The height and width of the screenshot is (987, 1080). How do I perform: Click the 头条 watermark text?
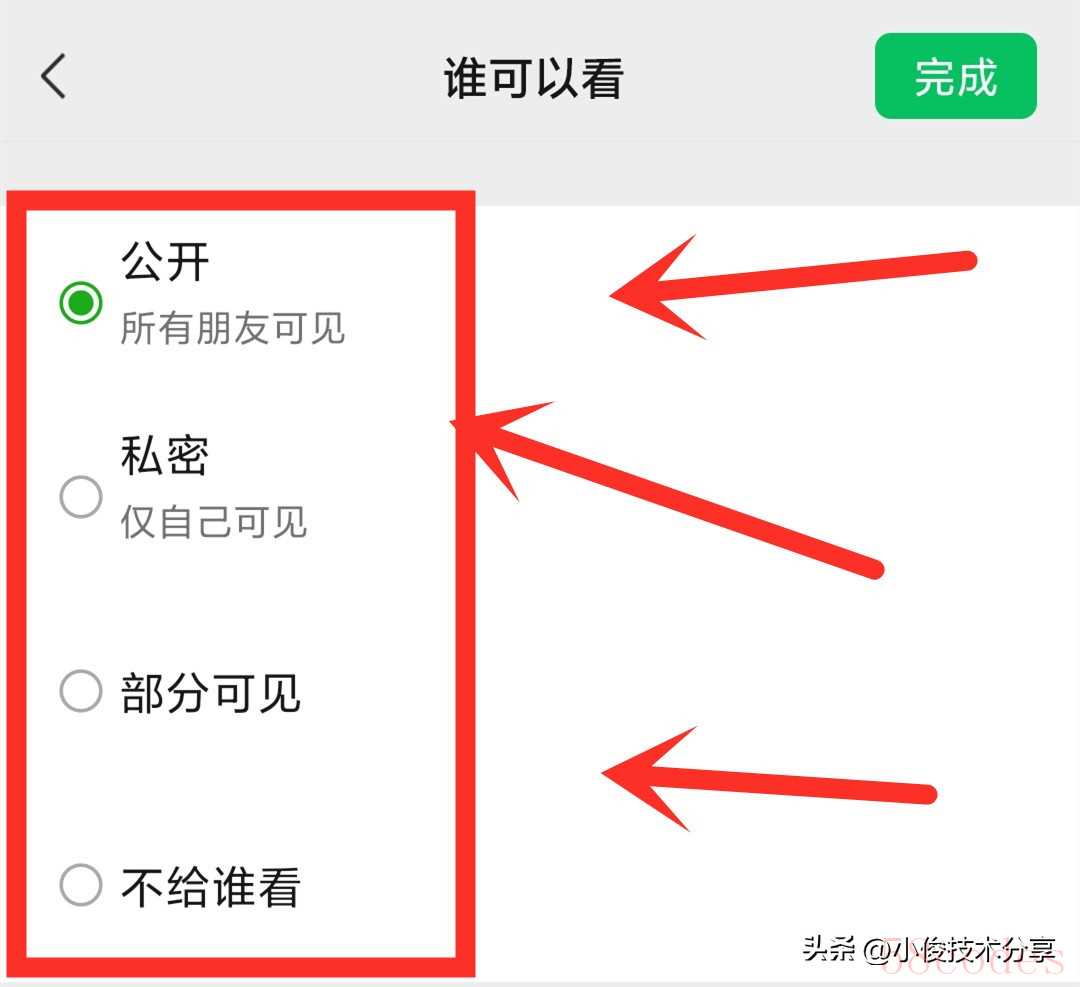(829, 949)
